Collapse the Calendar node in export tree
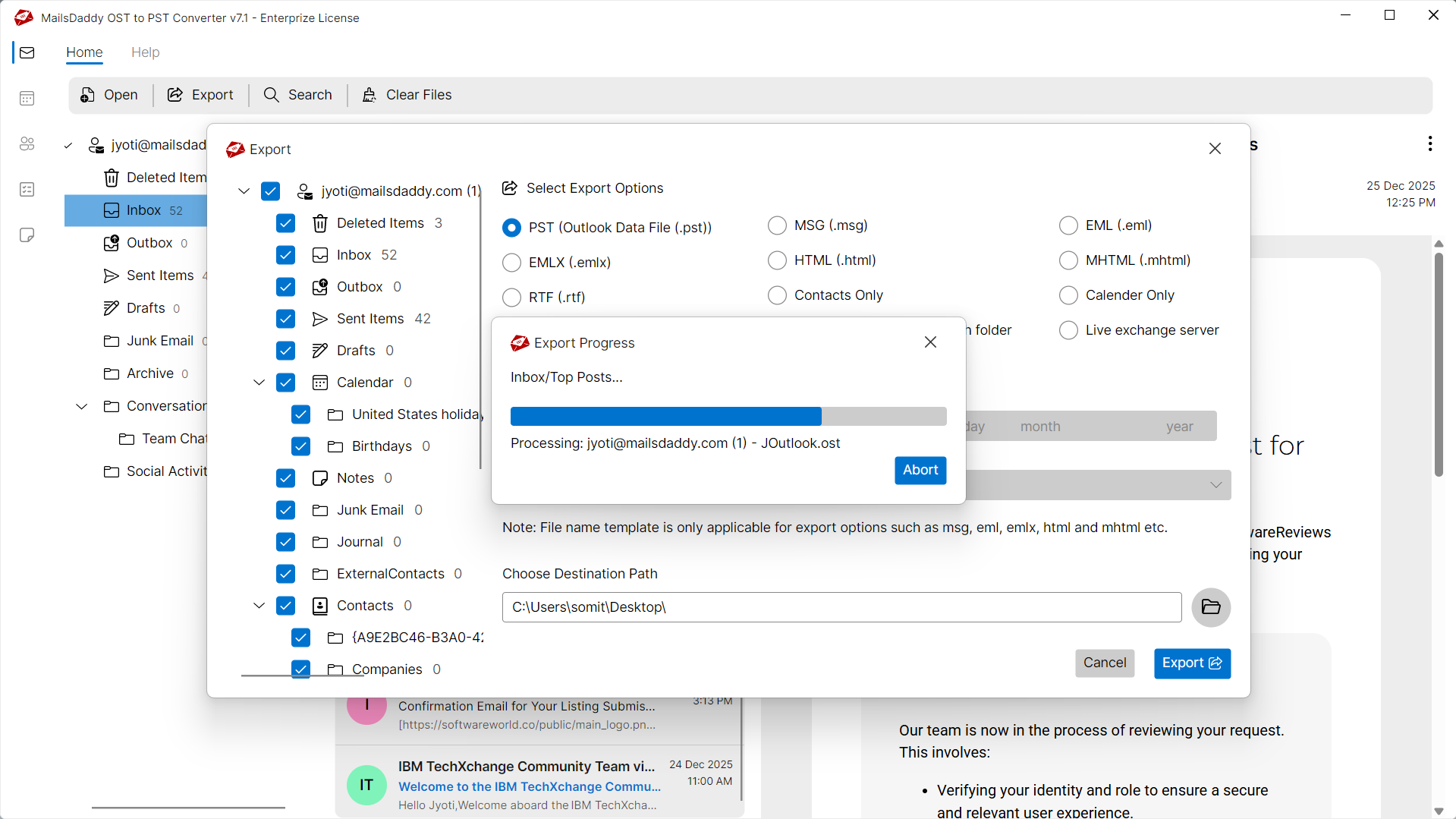Viewport: 1456px width, 819px height. [259, 383]
